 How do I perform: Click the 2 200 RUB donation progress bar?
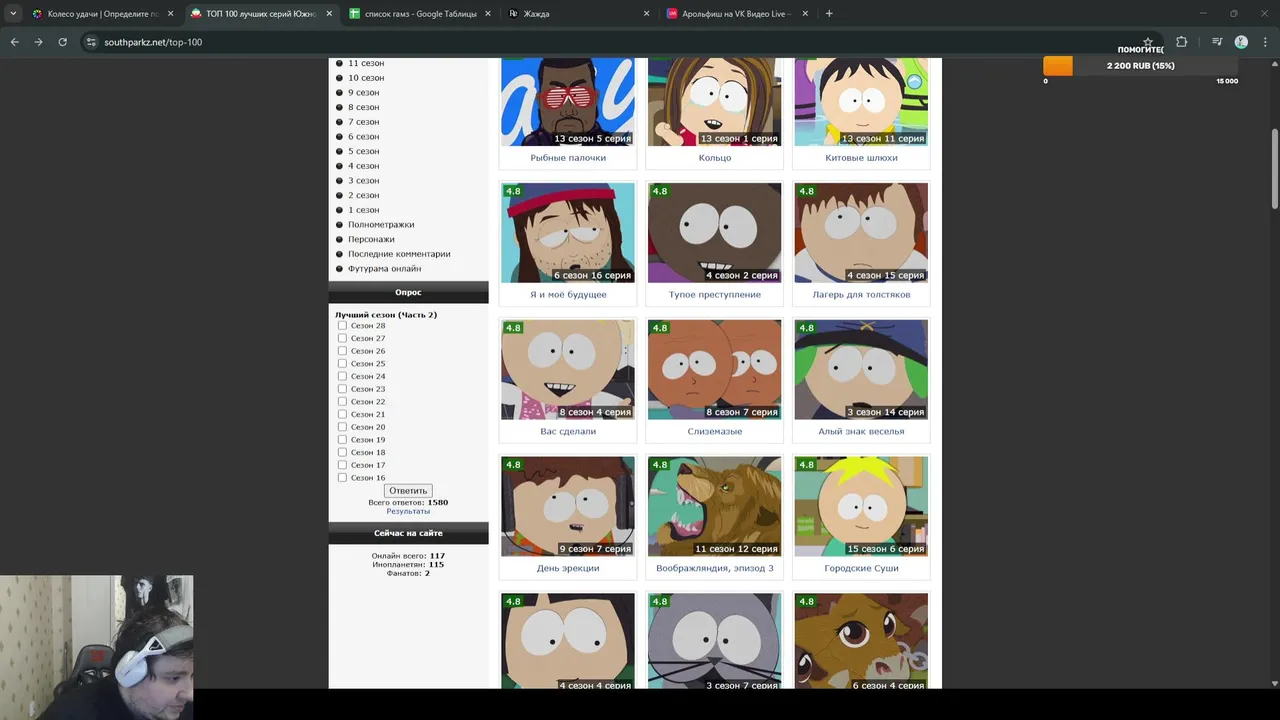1140,66
